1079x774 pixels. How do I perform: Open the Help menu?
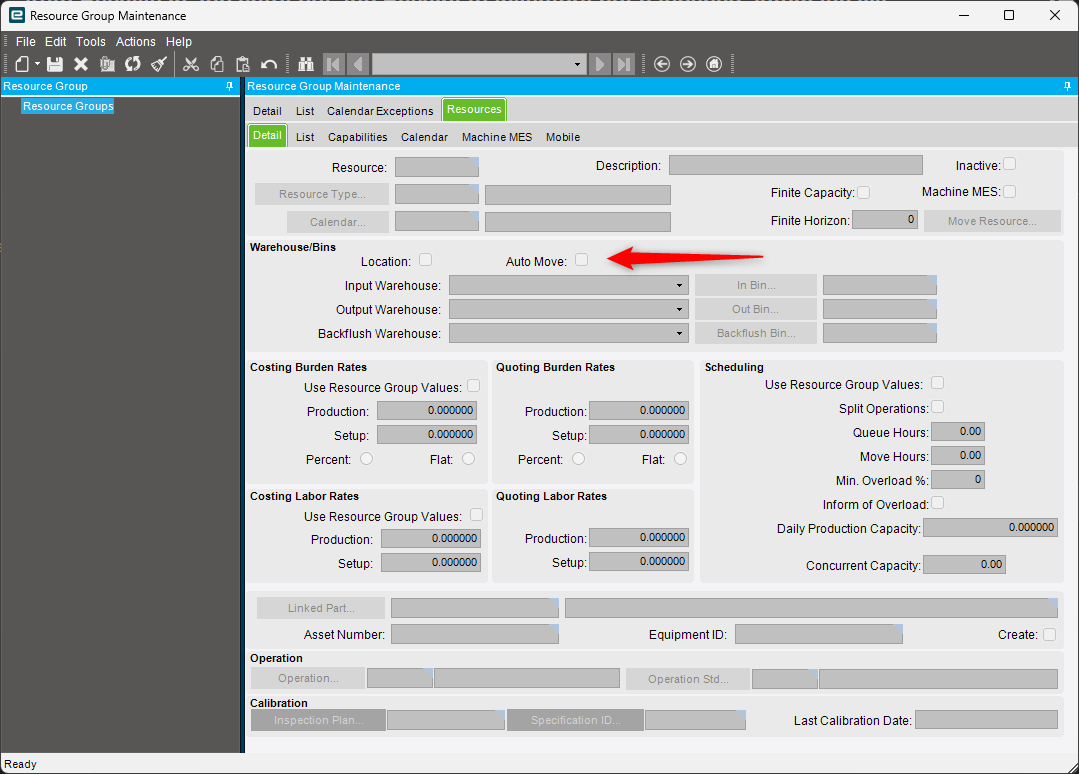179,42
